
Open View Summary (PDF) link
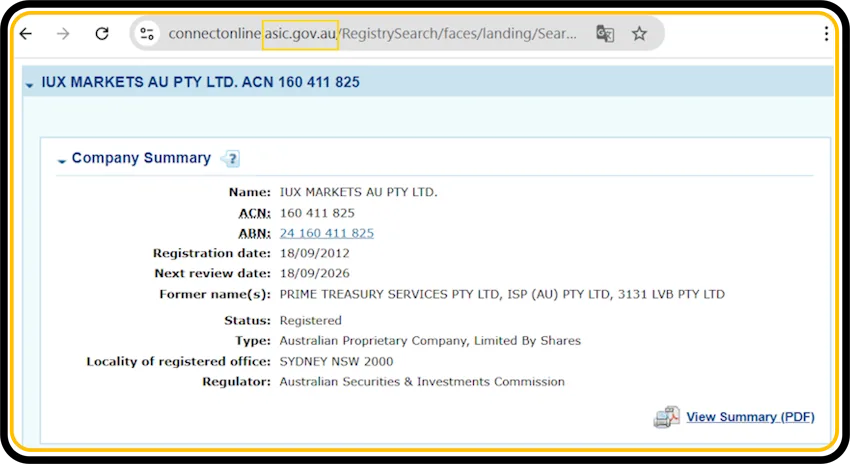coord(750,417)
